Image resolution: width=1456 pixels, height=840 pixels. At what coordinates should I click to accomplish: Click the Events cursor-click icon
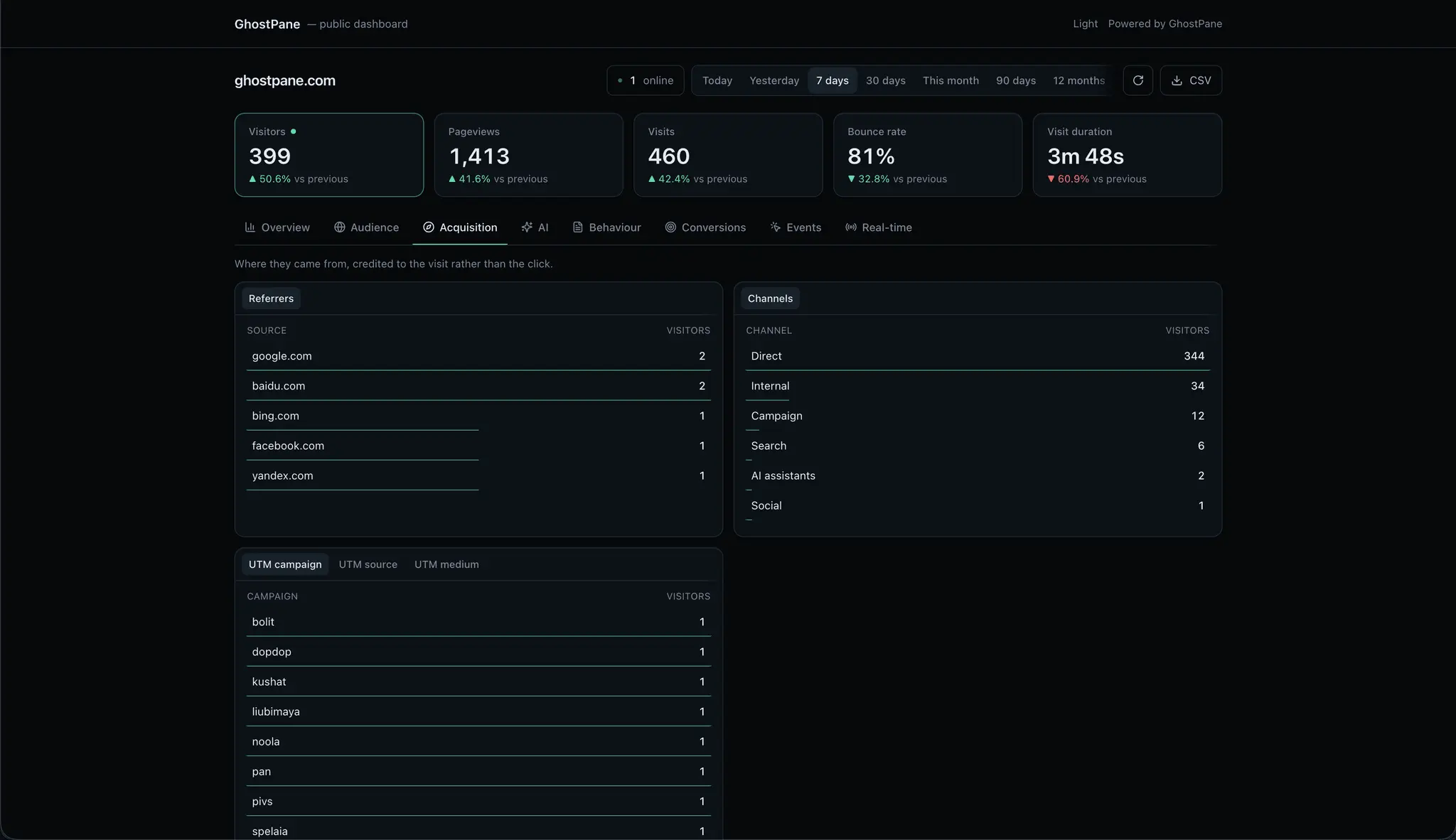(776, 227)
